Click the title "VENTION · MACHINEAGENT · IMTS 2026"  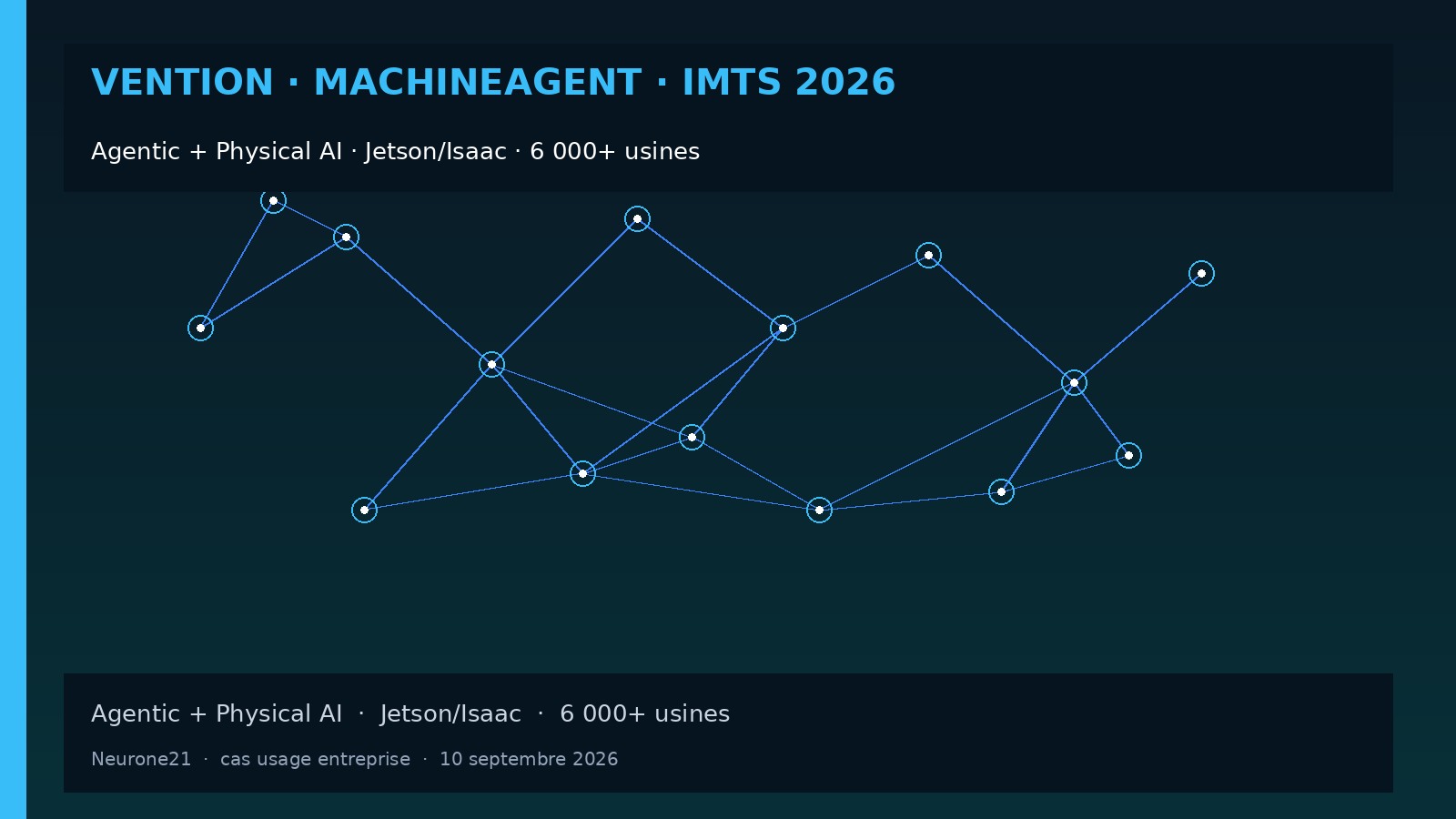(x=493, y=82)
